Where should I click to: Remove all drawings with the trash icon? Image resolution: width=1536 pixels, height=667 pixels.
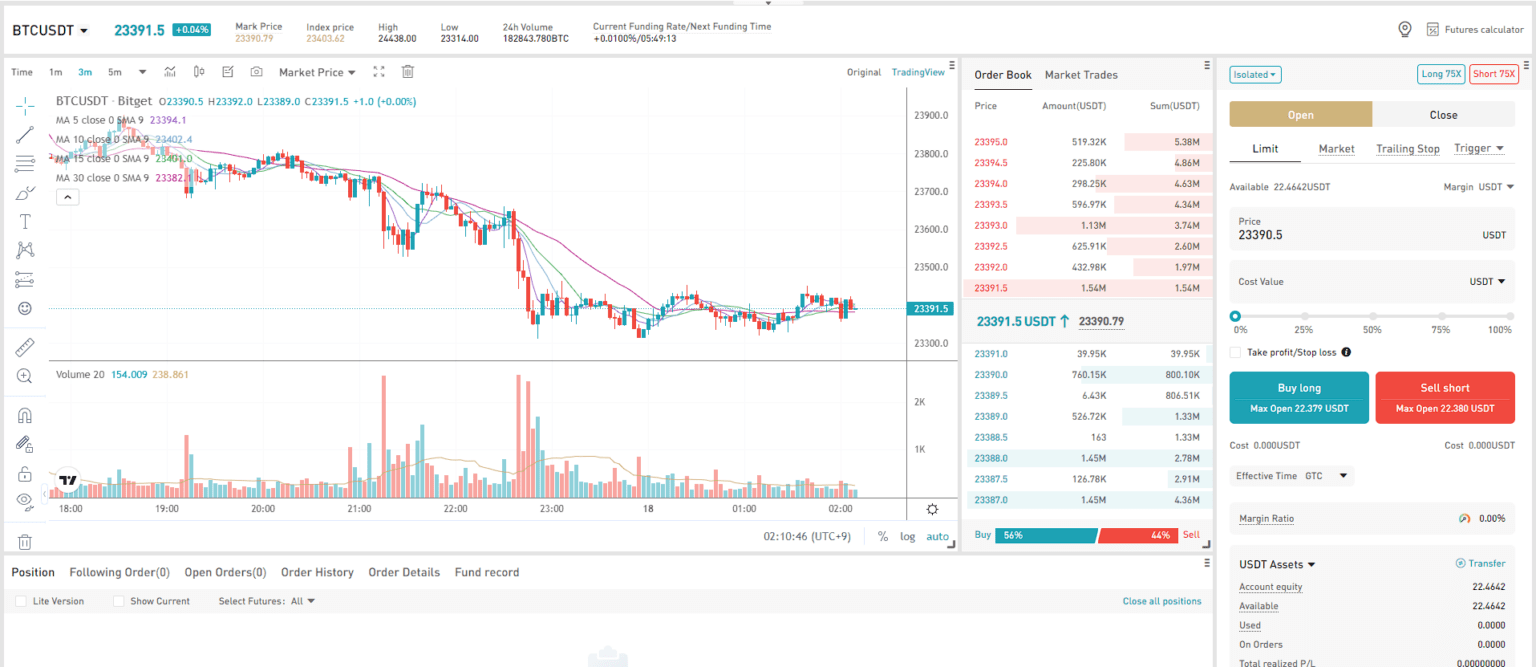[407, 71]
